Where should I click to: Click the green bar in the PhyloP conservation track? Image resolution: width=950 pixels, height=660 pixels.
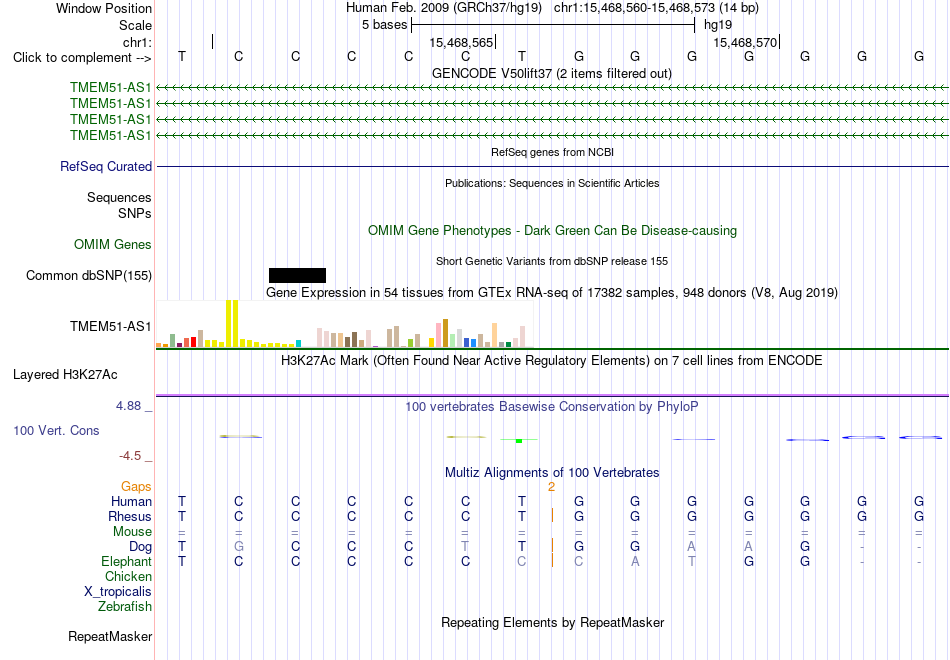[519, 440]
